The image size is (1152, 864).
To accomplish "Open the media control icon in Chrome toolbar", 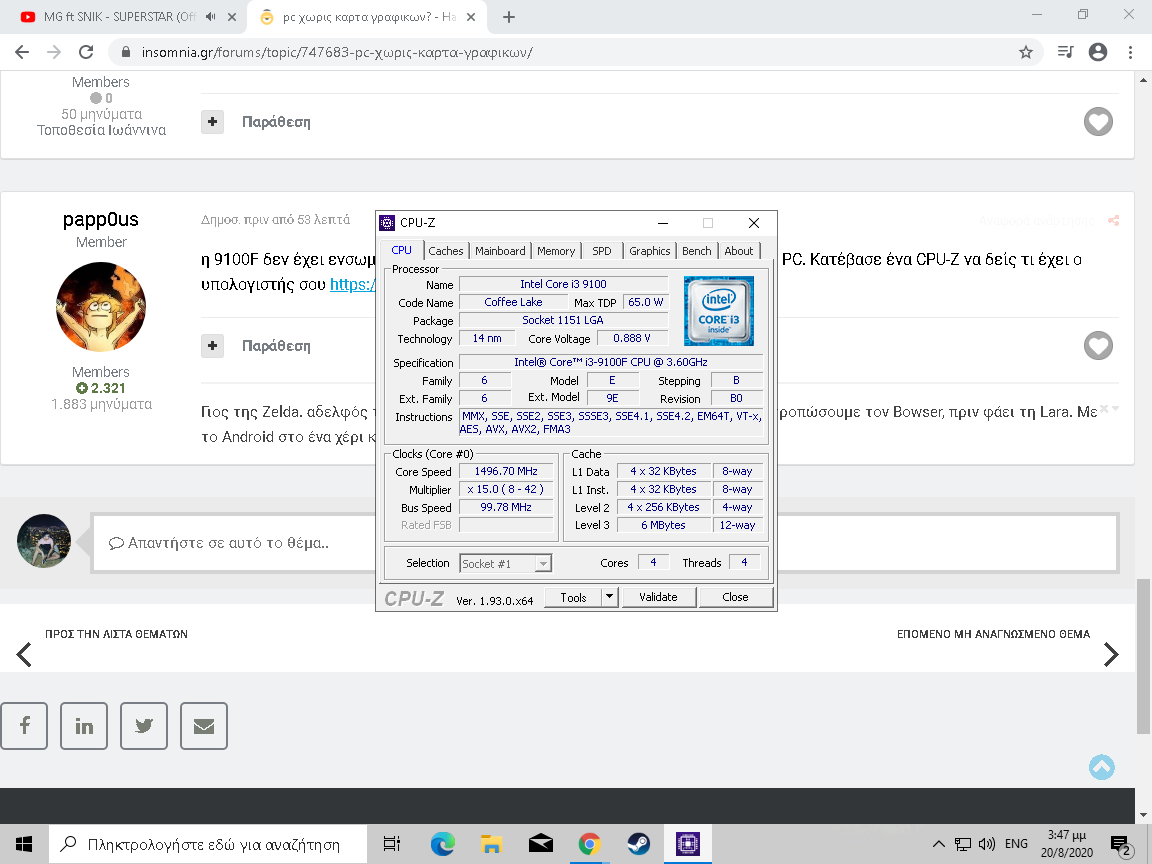I will (x=1065, y=52).
